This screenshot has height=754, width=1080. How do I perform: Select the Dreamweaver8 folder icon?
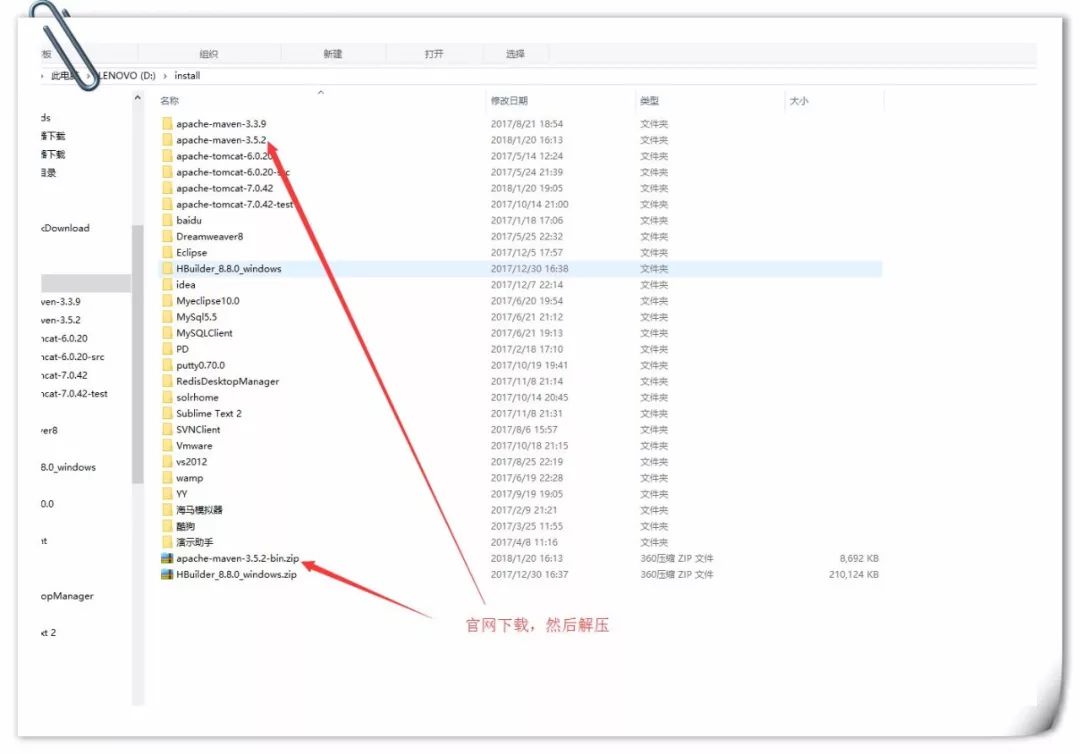pos(167,236)
